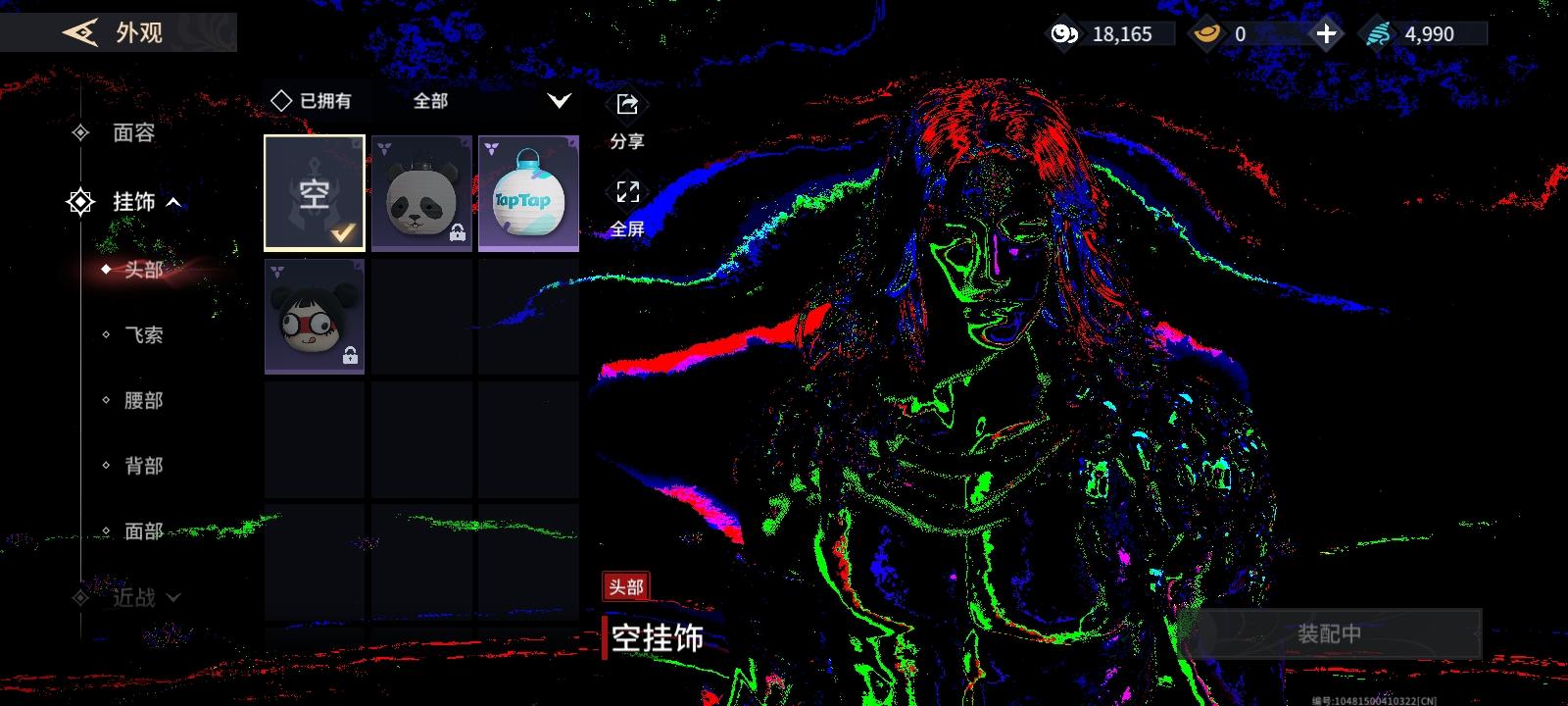Toggle the 已拥有 owned filter checkbox
The width and height of the screenshot is (1568, 706).
[x=281, y=100]
